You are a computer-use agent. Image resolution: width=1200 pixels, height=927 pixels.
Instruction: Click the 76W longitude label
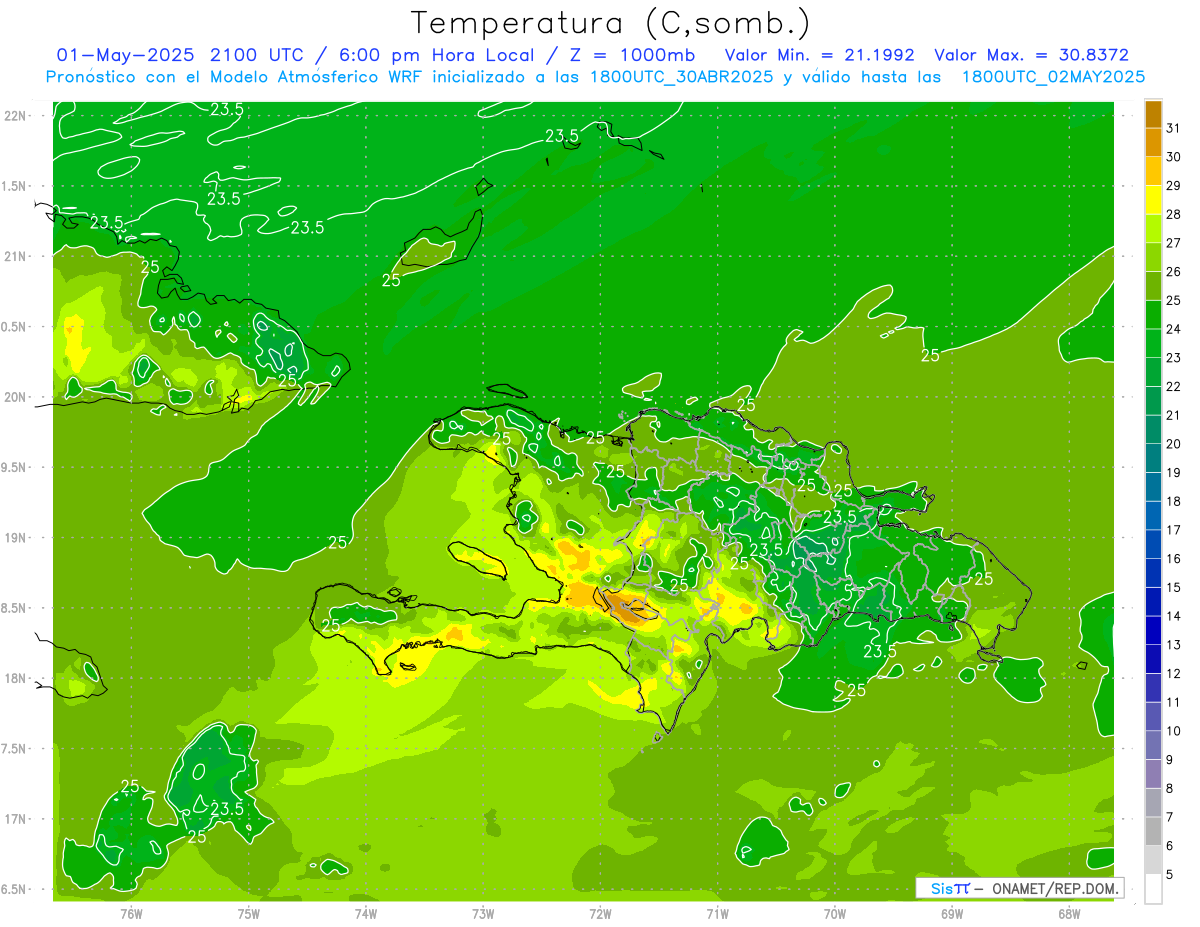click(131, 913)
